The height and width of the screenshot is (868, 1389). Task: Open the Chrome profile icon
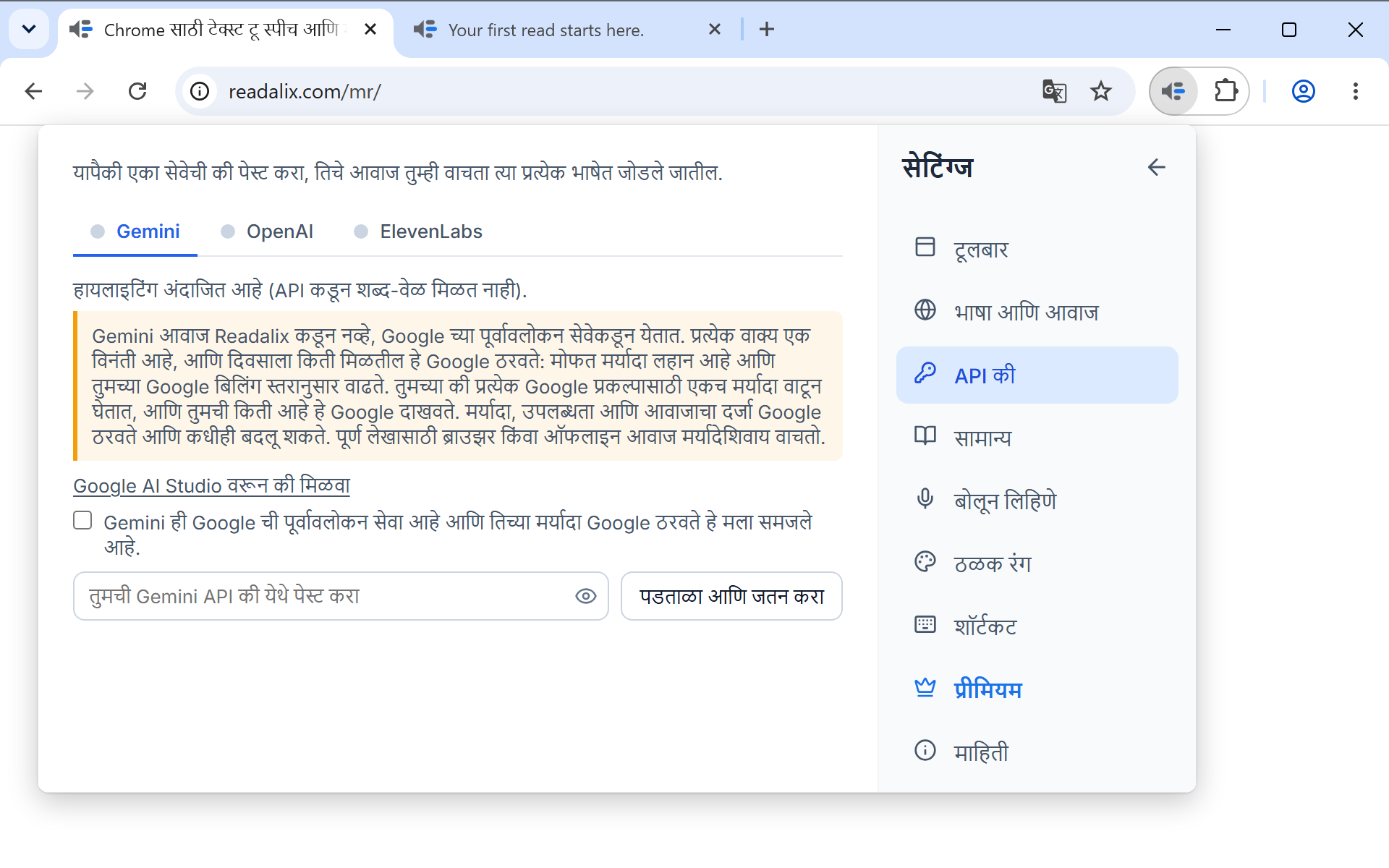click(1303, 91)
